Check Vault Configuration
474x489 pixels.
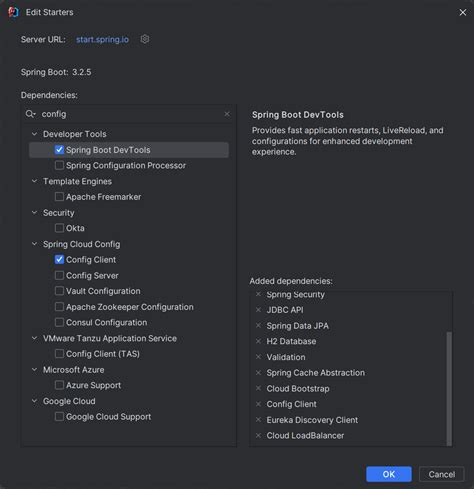click(x=59, y=291)
